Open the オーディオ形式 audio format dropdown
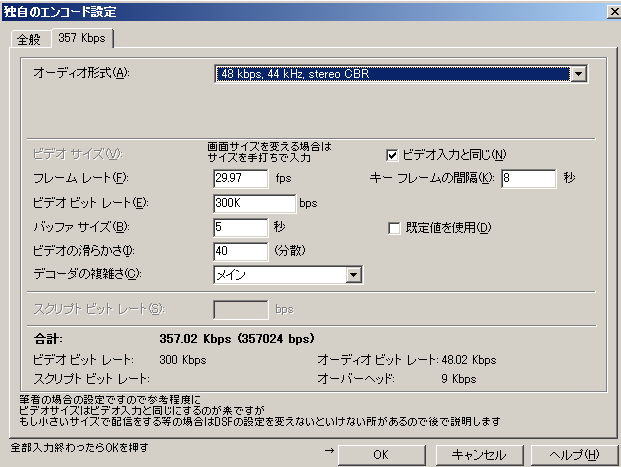 pos(401,74)
